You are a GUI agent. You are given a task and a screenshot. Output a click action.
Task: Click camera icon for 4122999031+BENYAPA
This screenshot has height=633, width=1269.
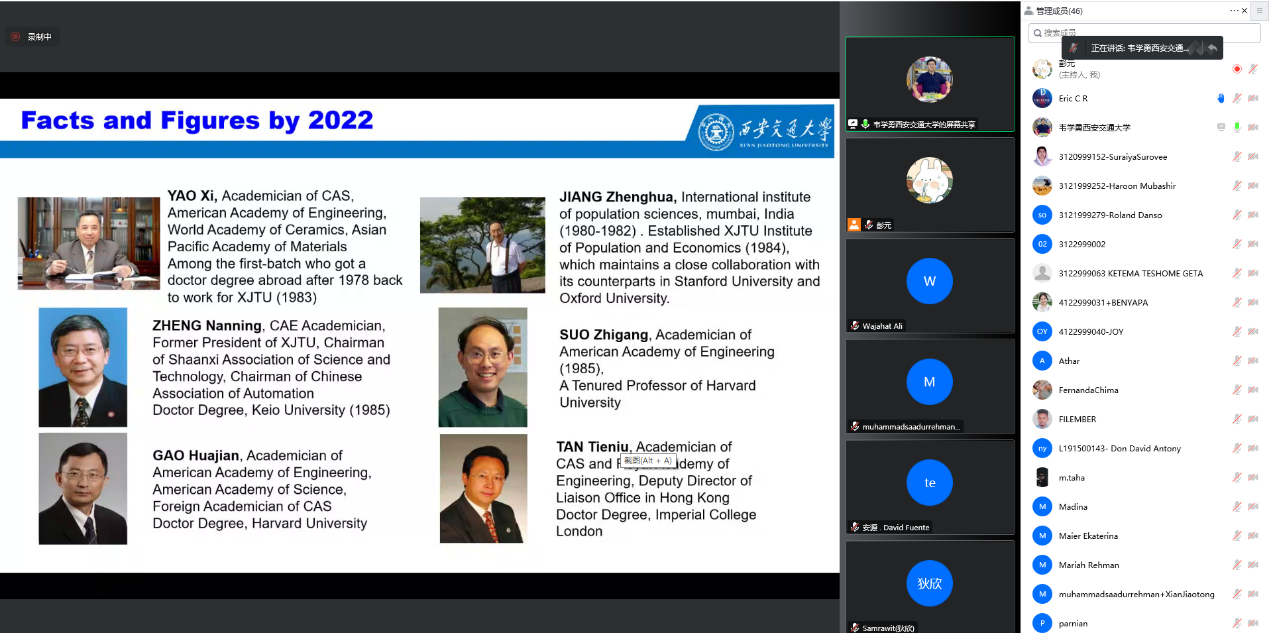1253,302
